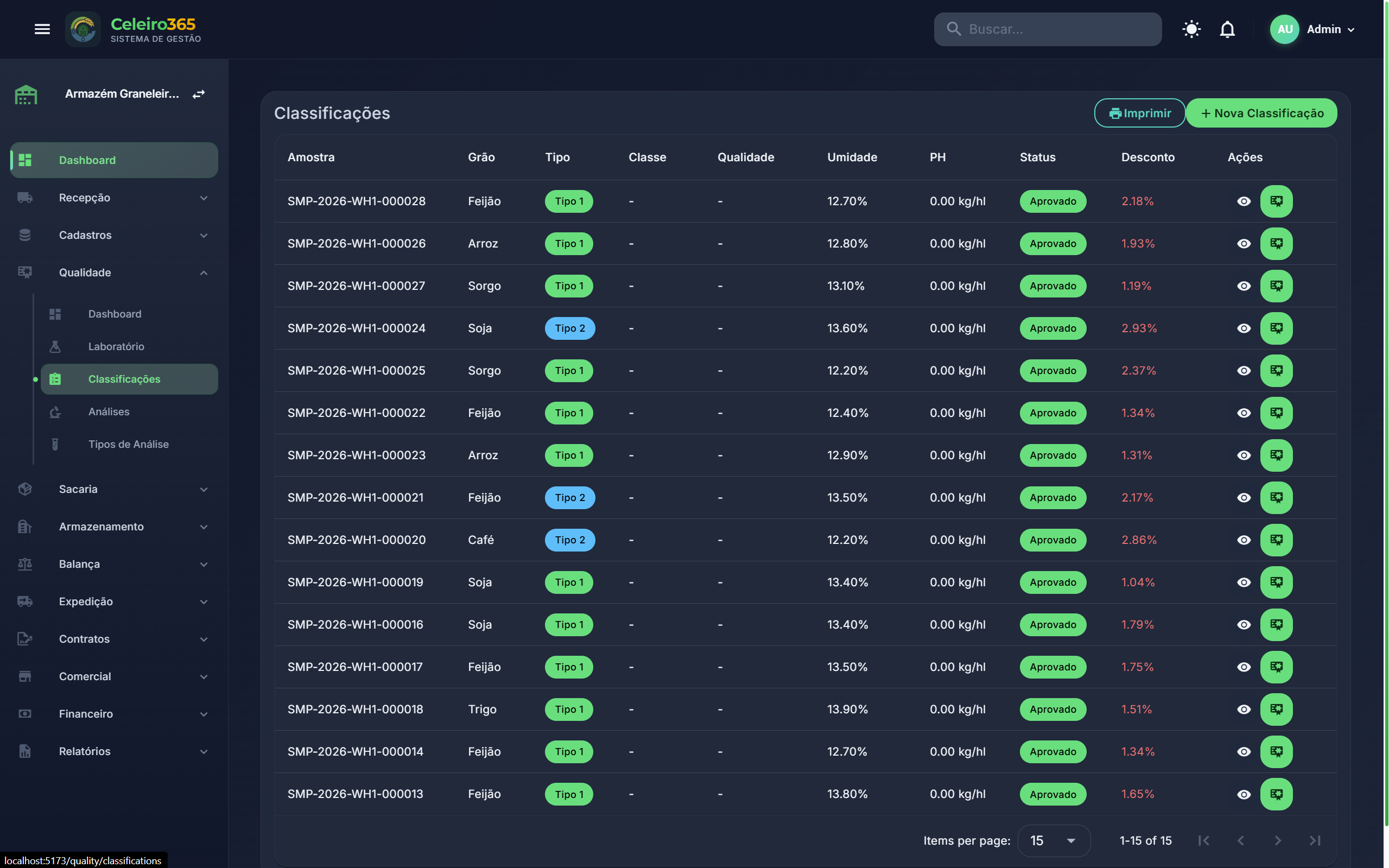The image size is (1389, 868).
Task: Click the hamburger menu icon
Action: click(42, 29)
